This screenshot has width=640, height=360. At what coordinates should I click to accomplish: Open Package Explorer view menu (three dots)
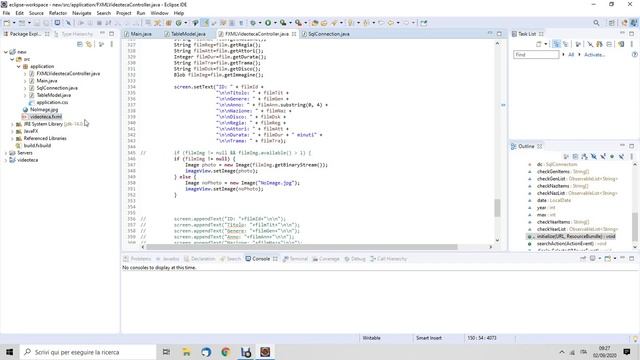click(111, 44)
